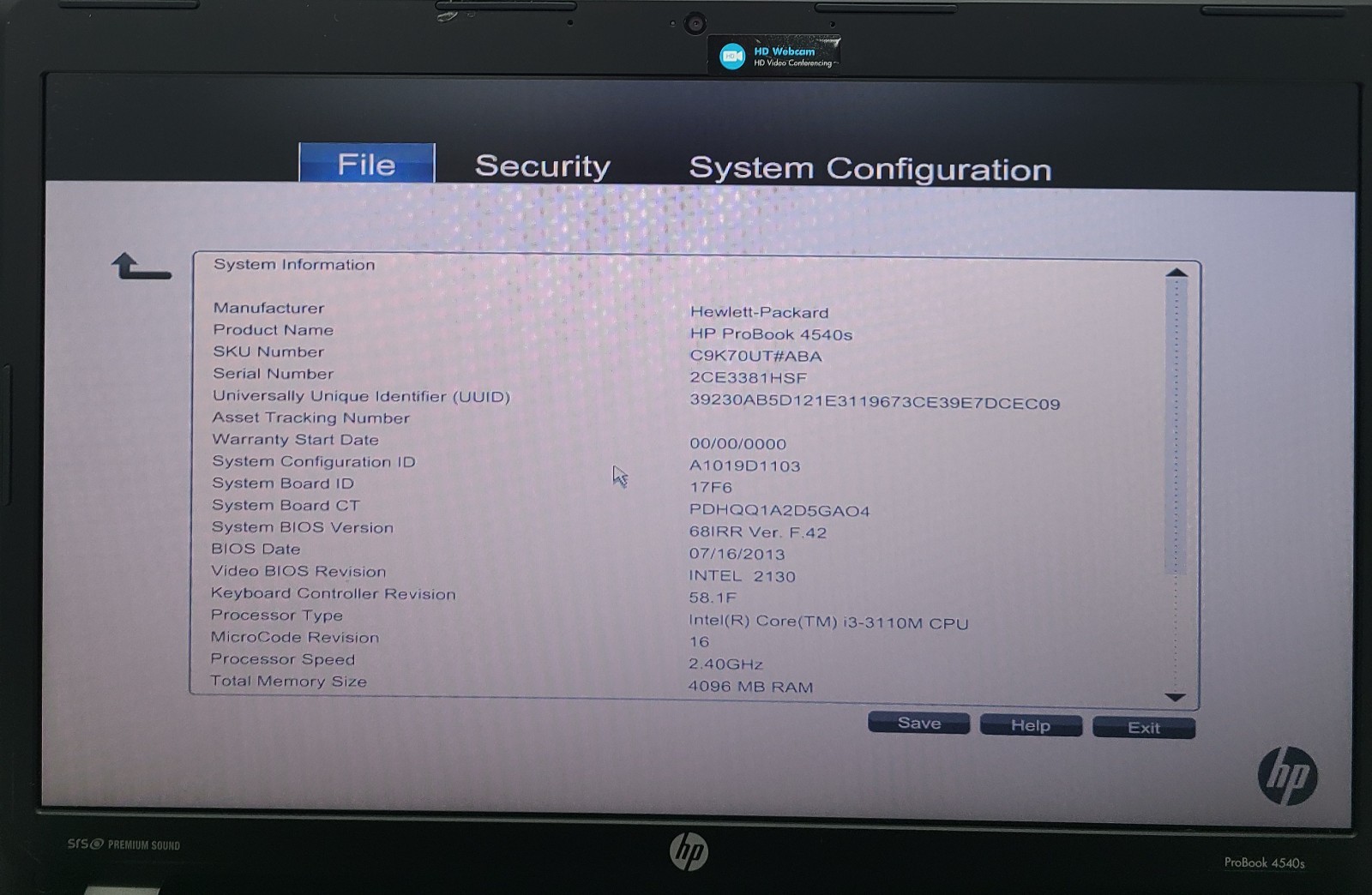1372x895 pixels.
Task: Click the Hewlett-Packard value
Action: pyautogui.click(x=760, y=312)
